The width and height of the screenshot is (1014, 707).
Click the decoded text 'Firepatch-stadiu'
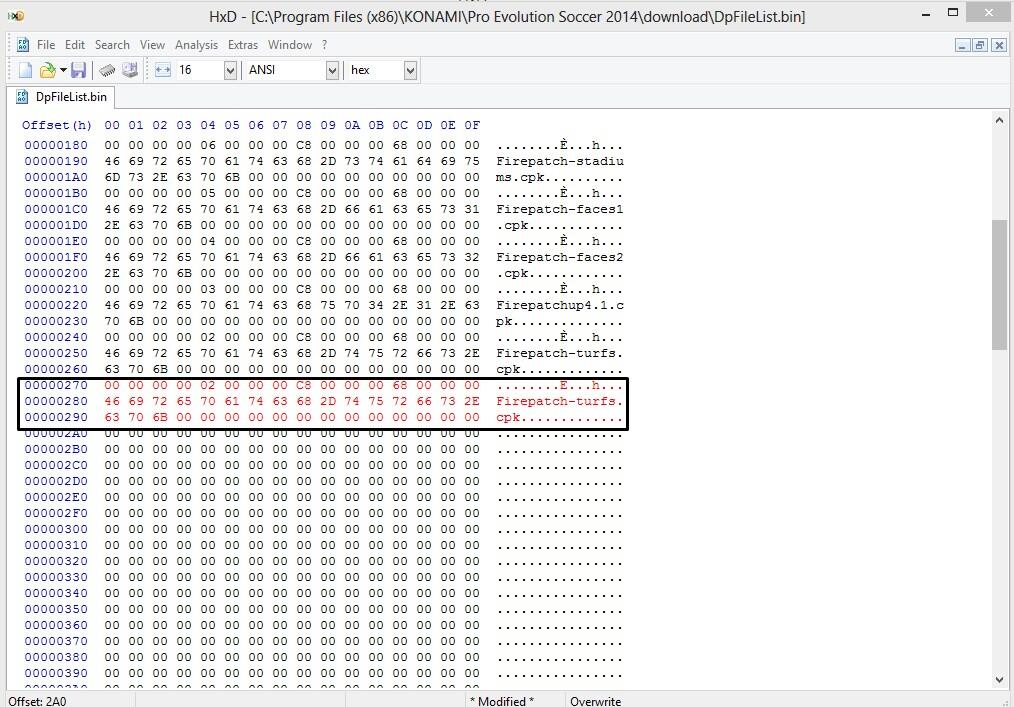click(x=560, y=161)
